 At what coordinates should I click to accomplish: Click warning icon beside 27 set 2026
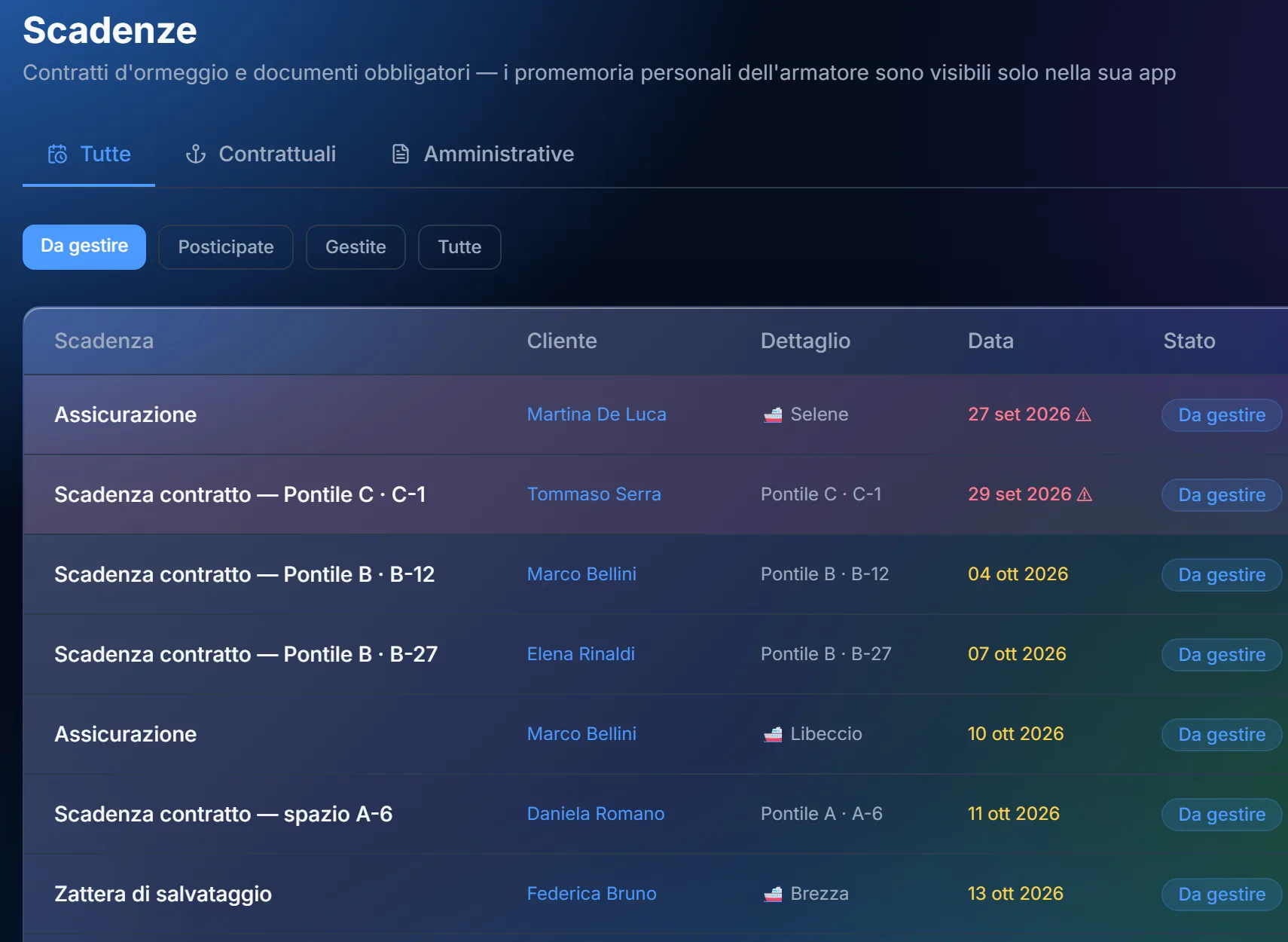1083,415
